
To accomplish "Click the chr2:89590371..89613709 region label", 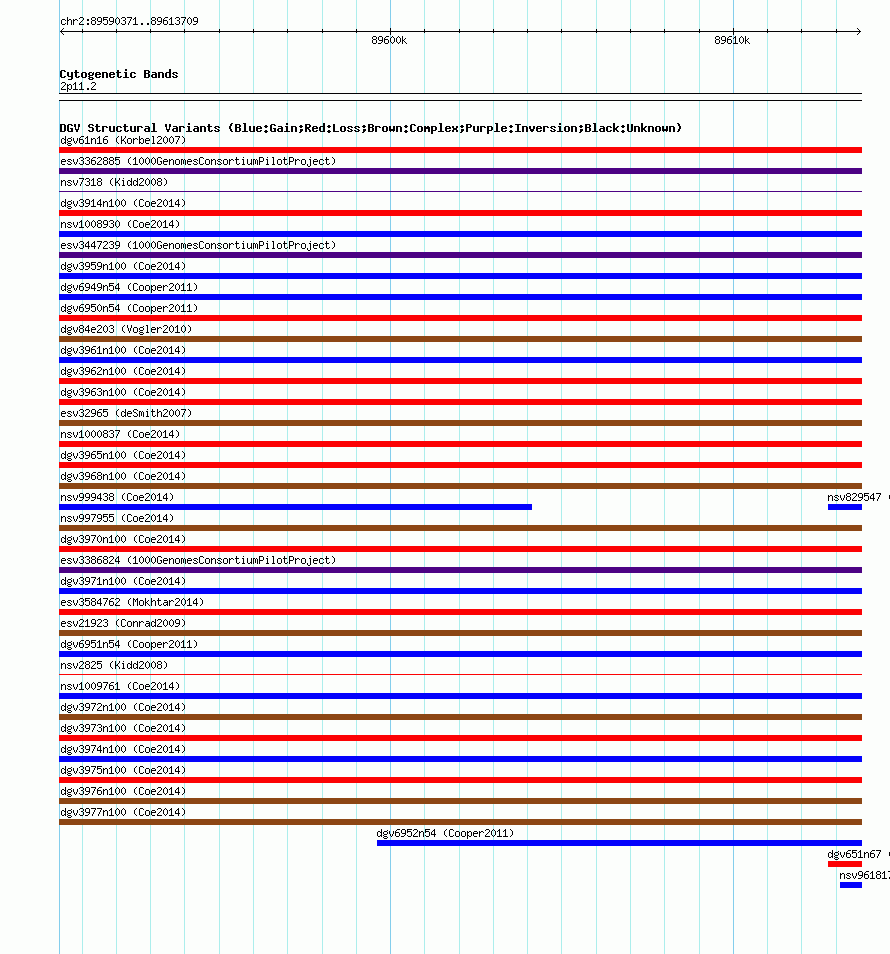I will (x=129, y=21).
